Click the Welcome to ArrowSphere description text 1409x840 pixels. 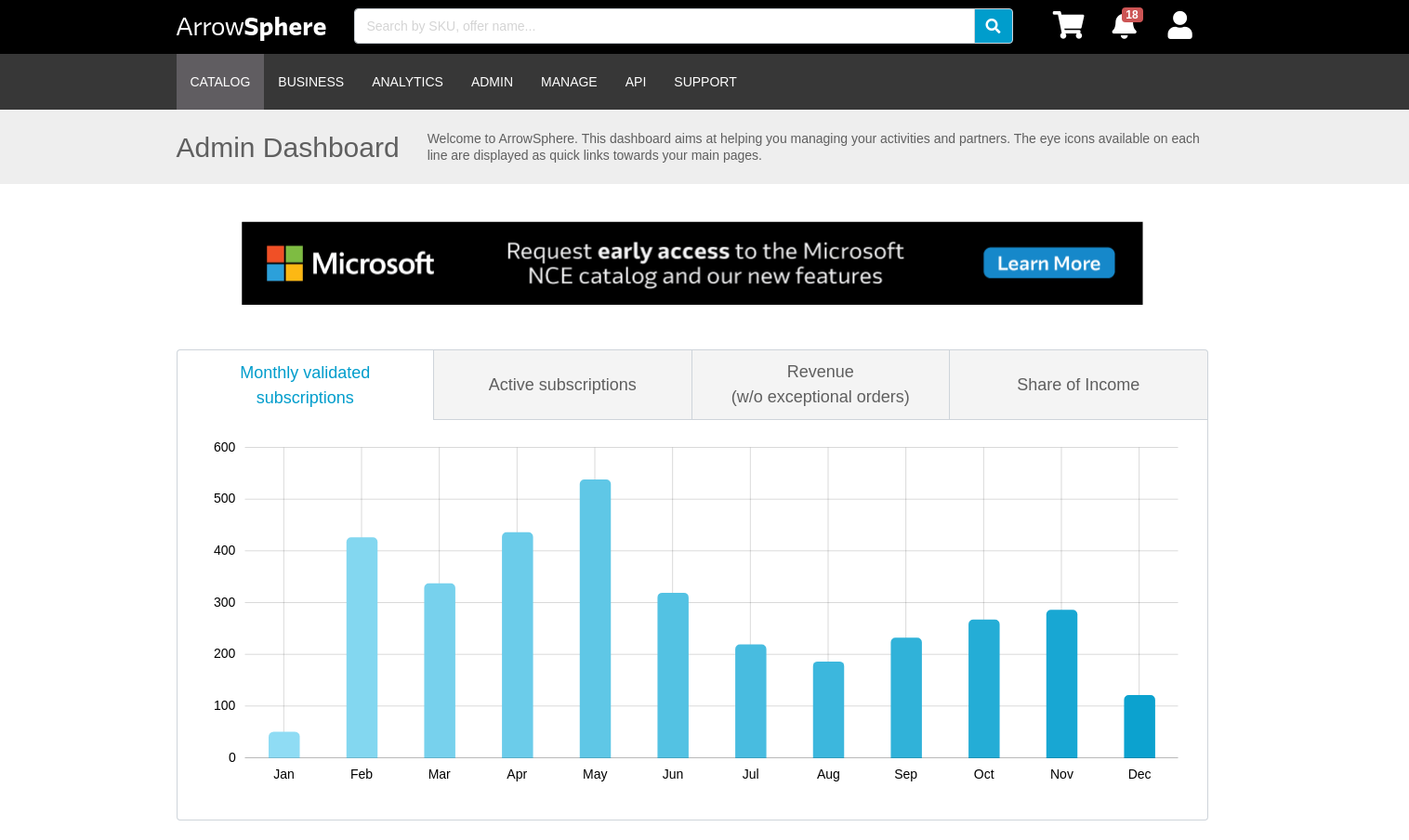[813, 147]
